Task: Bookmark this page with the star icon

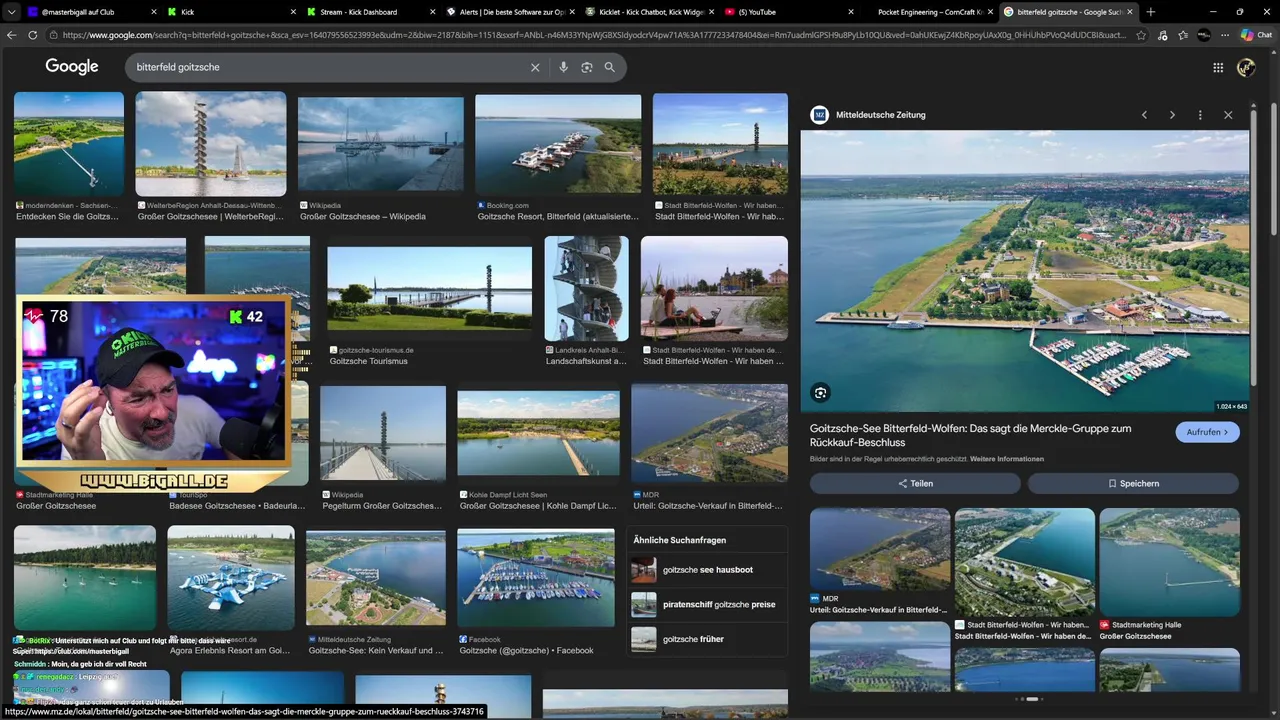Action: (1142, 34)
